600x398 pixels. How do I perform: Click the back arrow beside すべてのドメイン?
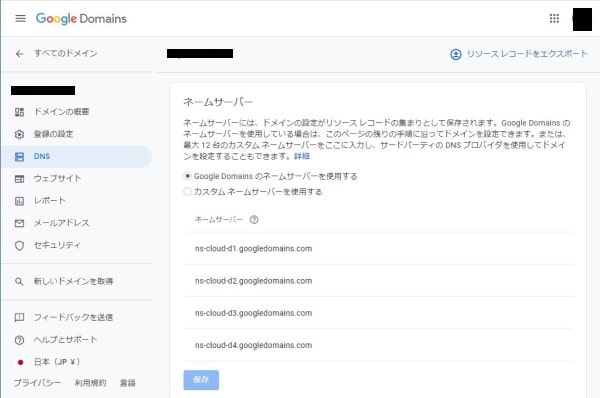click(20, 54)
